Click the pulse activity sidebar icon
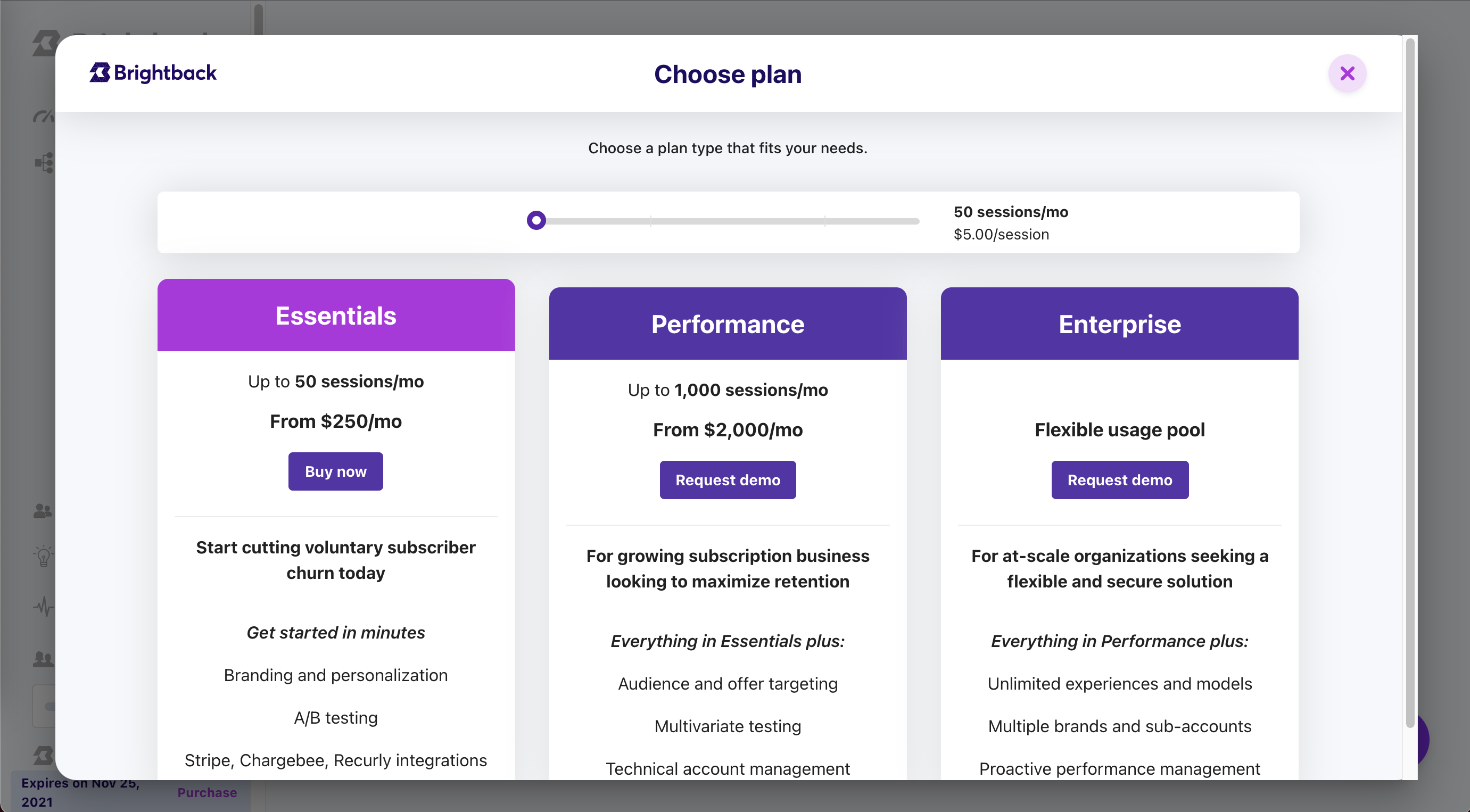Image resolution: width=1470 pixels, height=812 pixels. [x=43, y=607]
